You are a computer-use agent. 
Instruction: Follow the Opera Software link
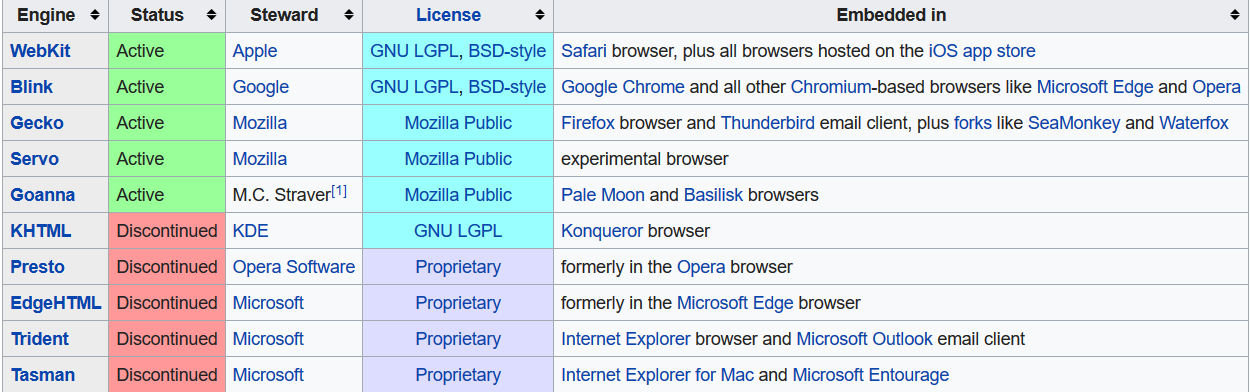294,267
